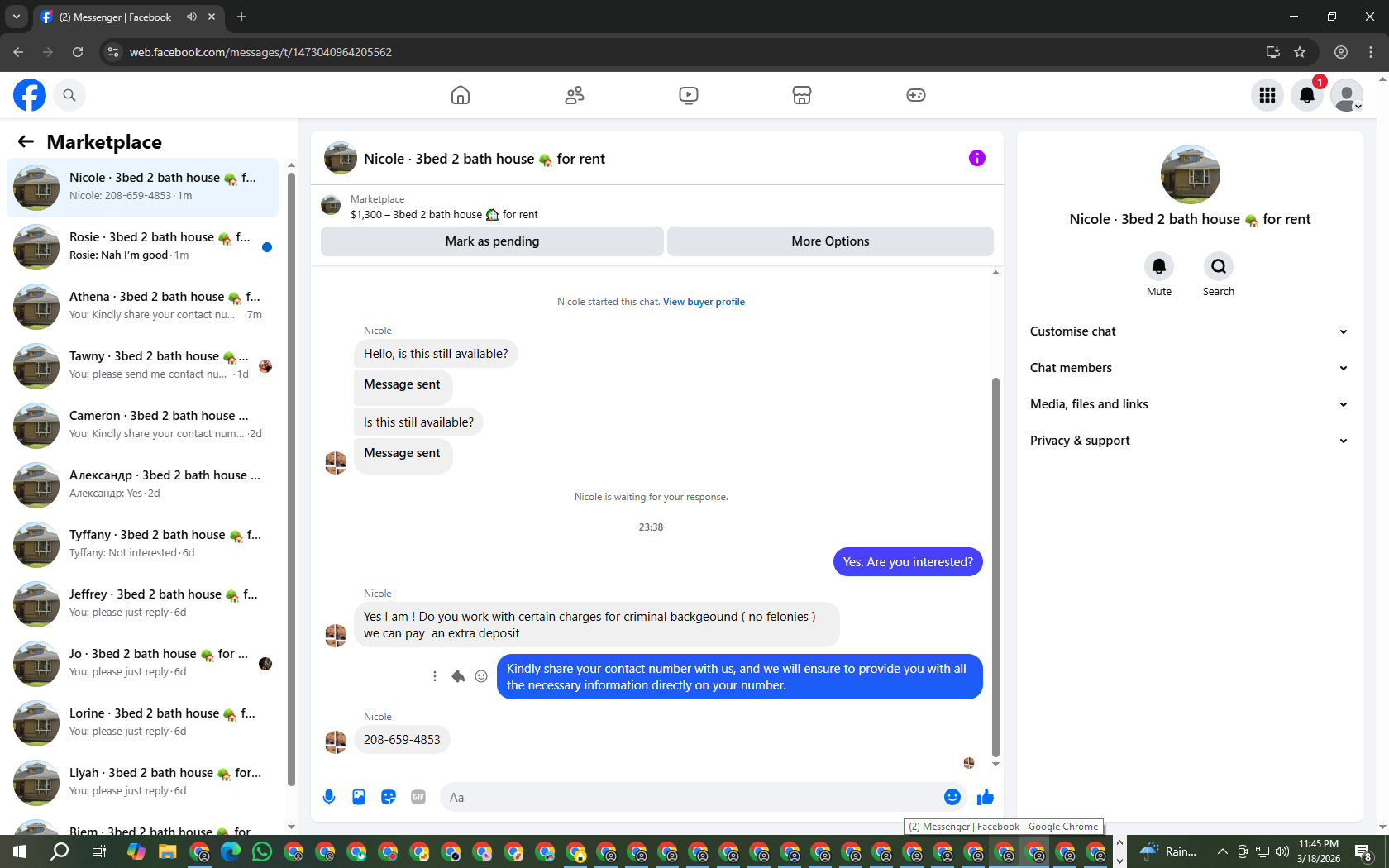The width and height of the screenshot is (1389, 868).
Task: Open the Video/Watch icon
Action: click(x=689, y=95)
